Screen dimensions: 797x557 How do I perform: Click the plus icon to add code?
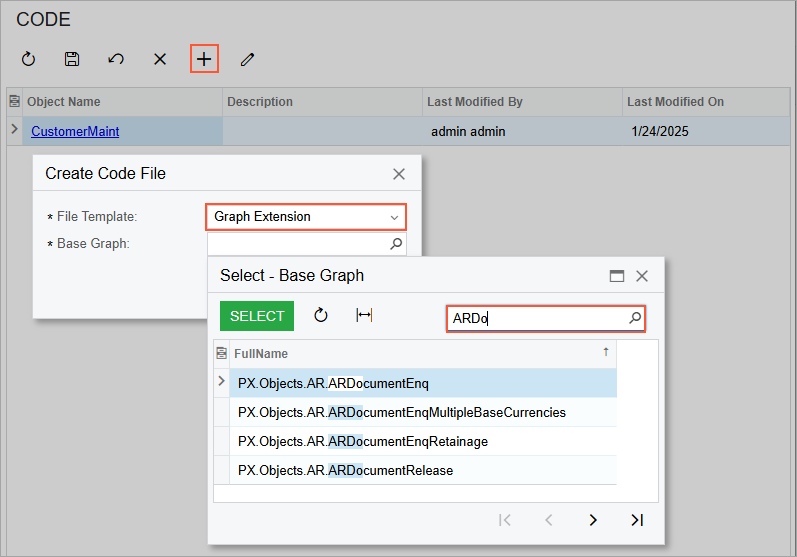[204, 59]
